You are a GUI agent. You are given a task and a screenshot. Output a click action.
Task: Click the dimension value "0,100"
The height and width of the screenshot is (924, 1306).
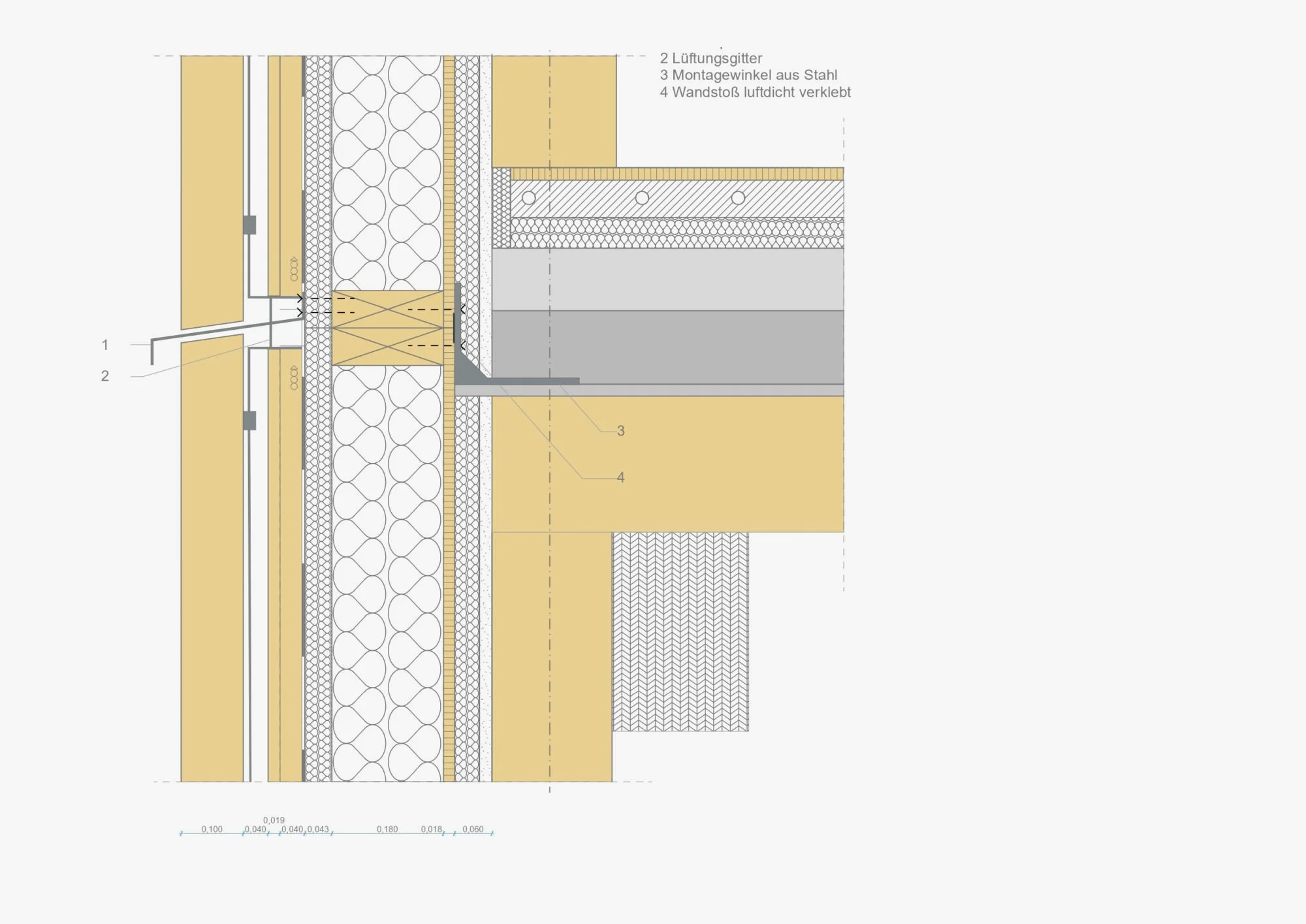(212, 829)
